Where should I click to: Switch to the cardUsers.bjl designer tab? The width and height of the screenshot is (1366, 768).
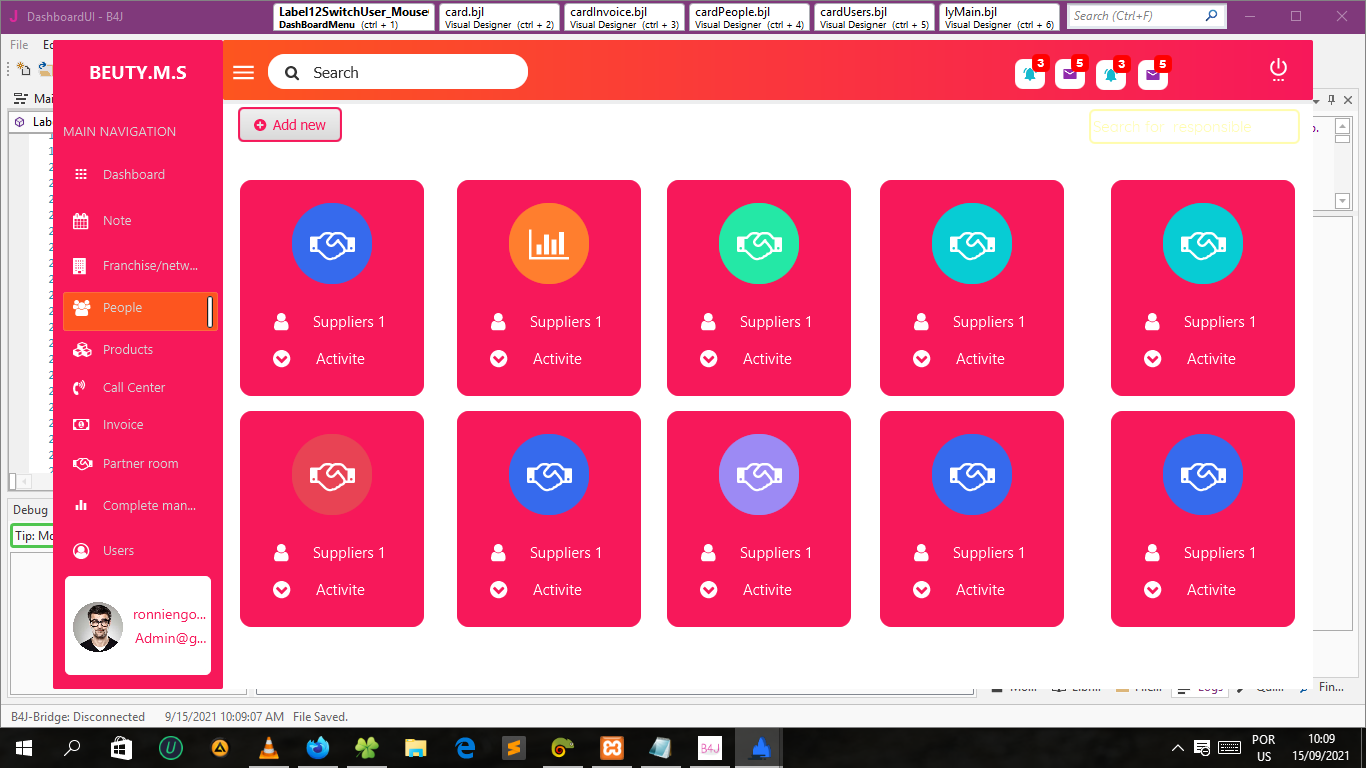(874, 17)
